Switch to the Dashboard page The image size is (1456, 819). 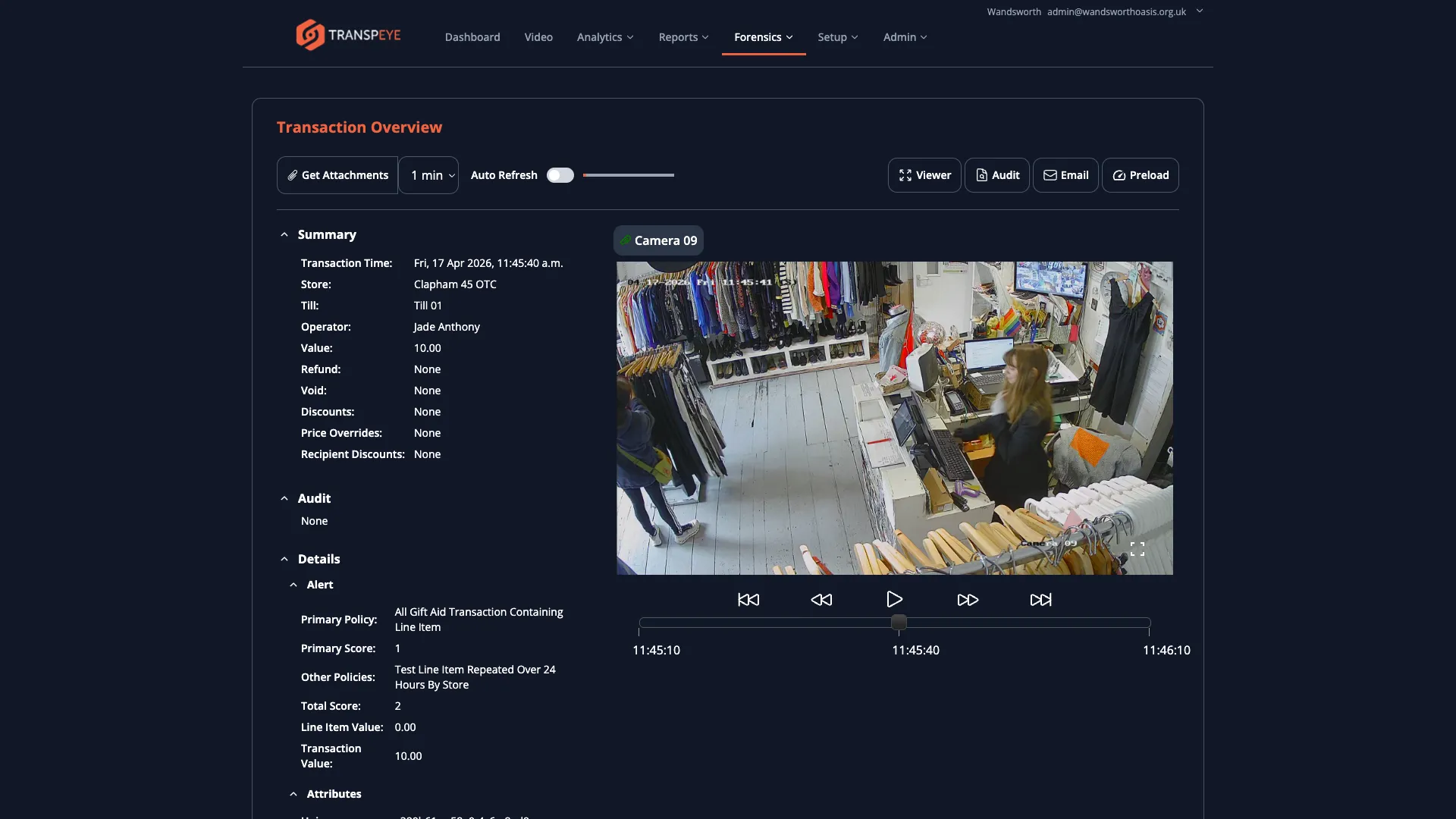pos(472,36)
